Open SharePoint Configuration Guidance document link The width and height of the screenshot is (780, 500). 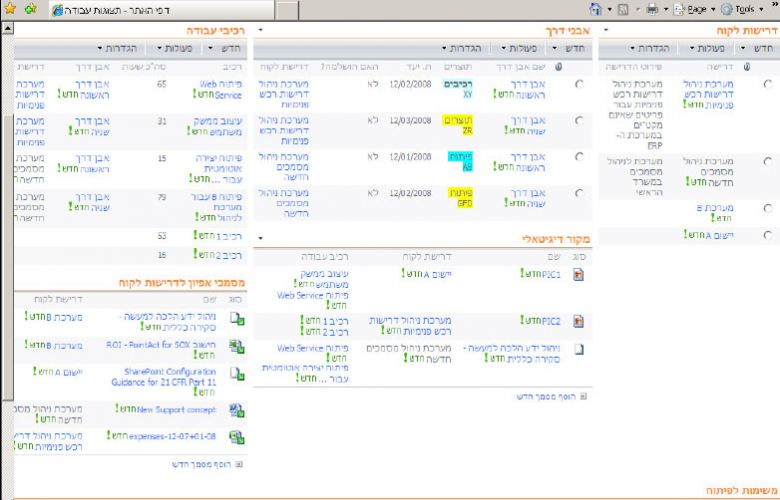click(164, 377)
